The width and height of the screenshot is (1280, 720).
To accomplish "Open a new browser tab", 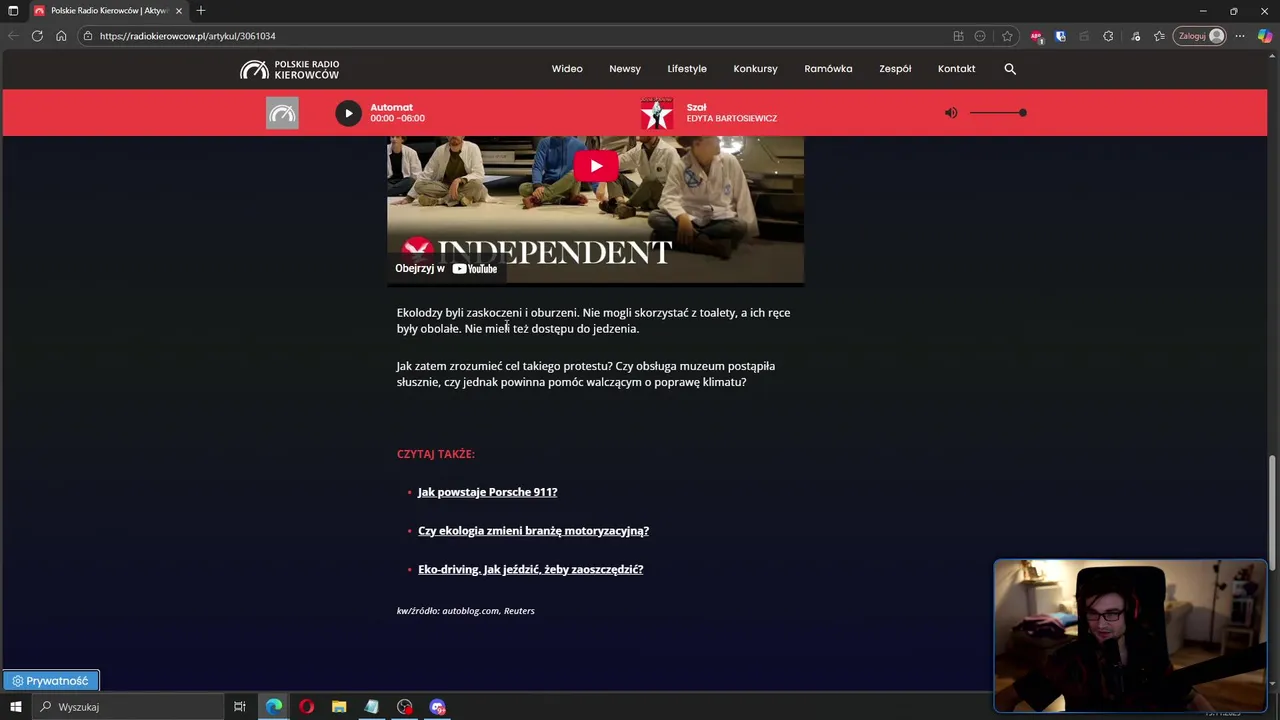I will click(x=201, y=11).
